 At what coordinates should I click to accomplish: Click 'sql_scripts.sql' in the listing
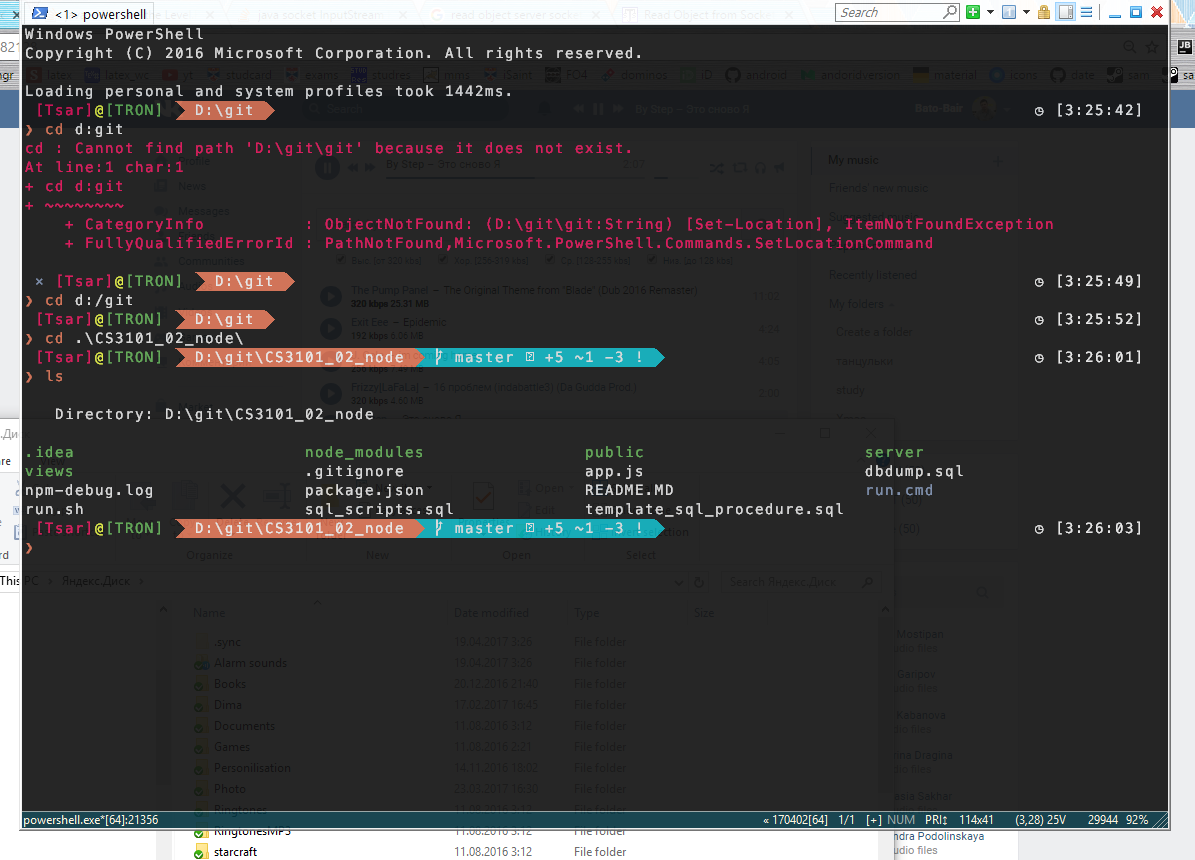point(379,509)
